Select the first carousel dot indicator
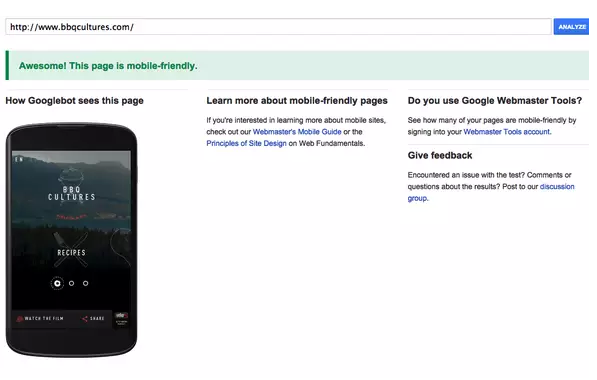Viewport: 597px width, 380px height. (57, 283)
